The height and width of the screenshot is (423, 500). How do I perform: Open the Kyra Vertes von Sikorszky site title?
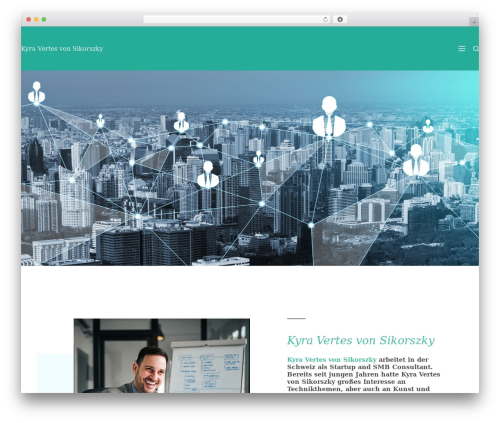(62, 49)
